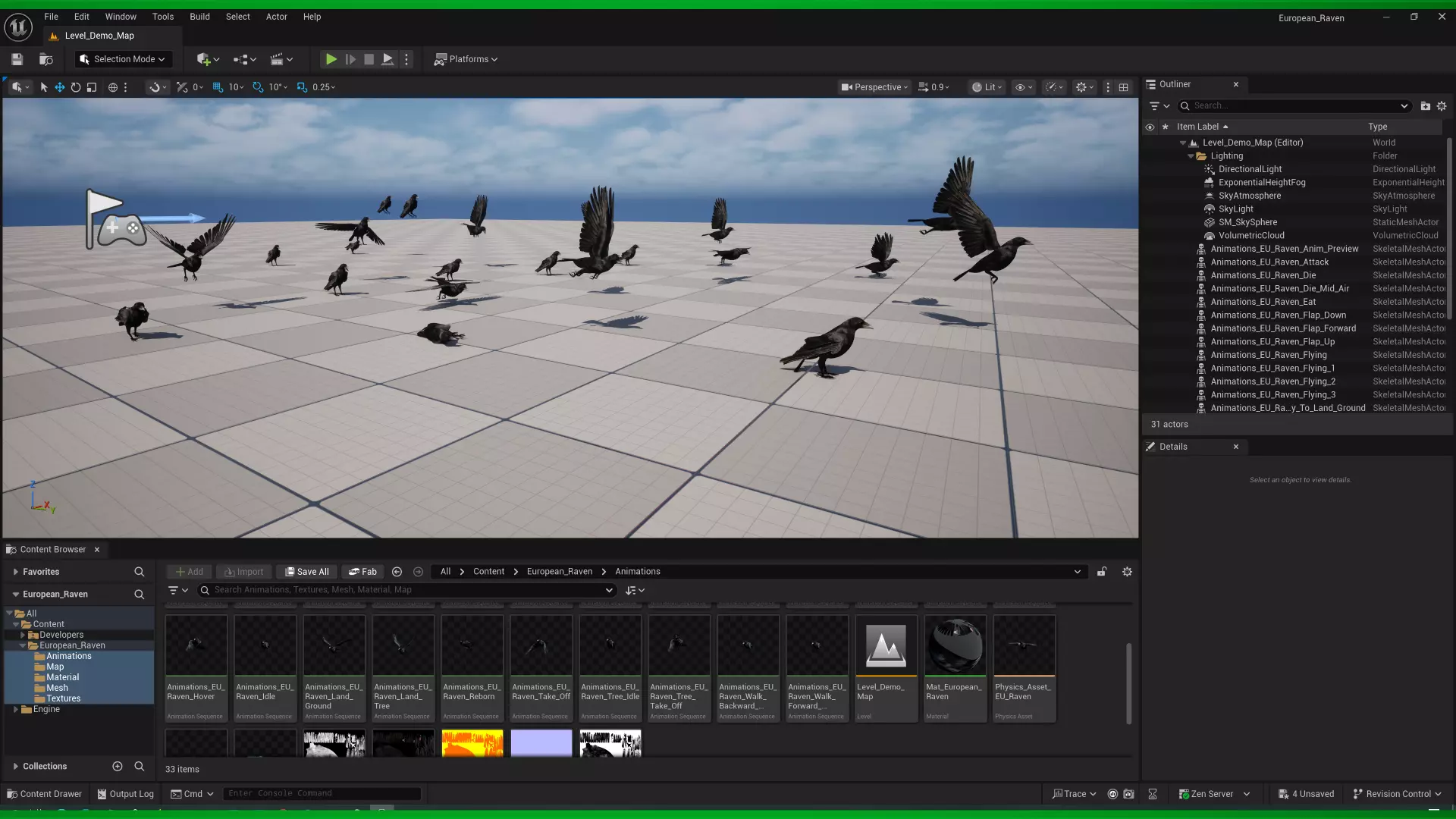Click the Translate move tool
Viewport: 1456px width, 819px height.
59,87
